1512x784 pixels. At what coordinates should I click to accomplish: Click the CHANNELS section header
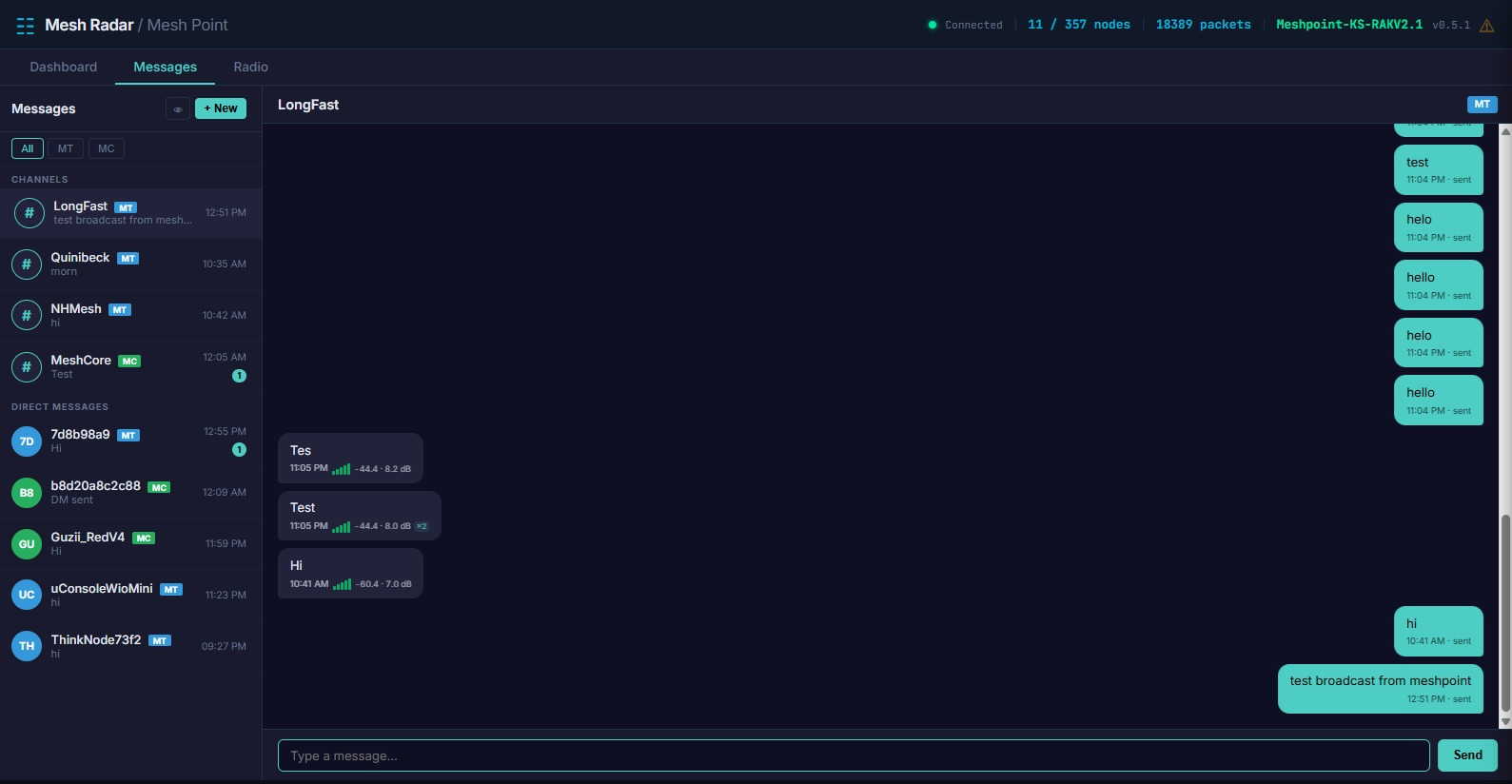[40, 179]
